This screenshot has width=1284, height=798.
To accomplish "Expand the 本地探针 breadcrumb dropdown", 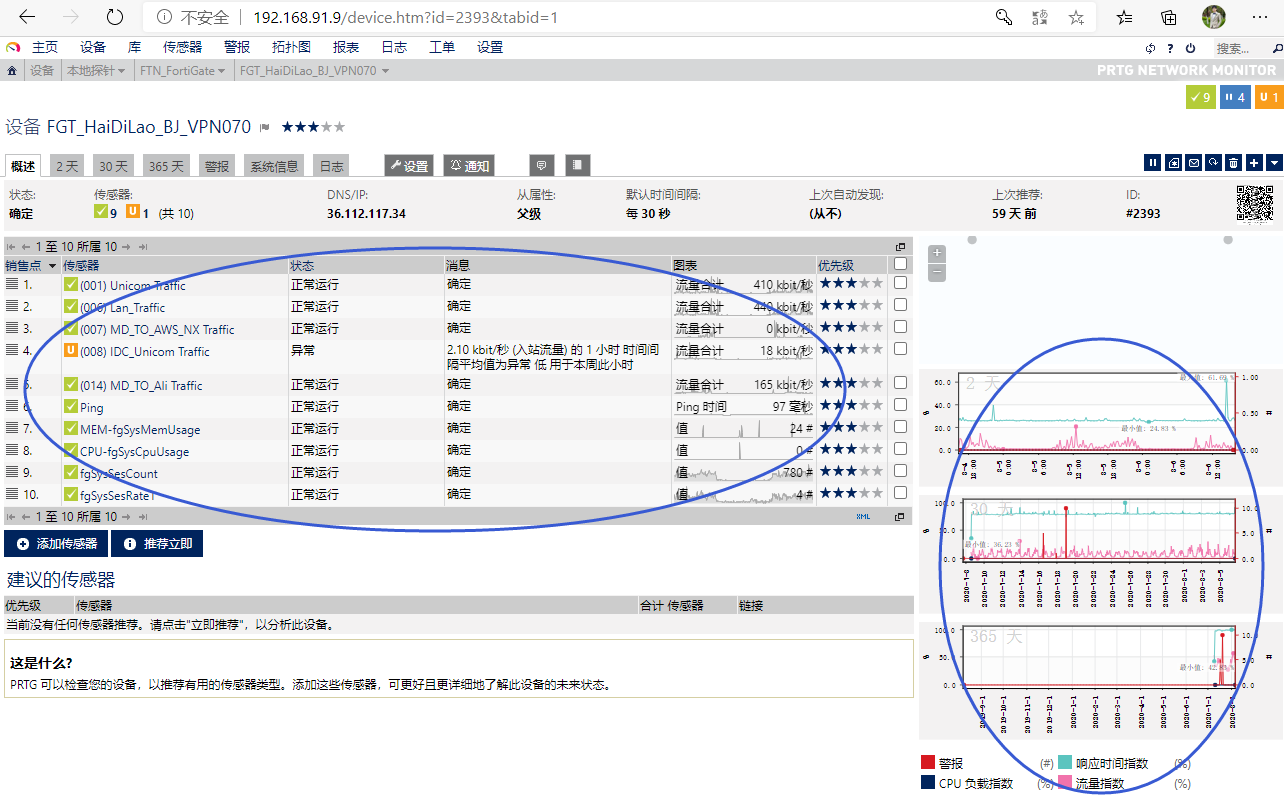I will [x=96, y=71].
